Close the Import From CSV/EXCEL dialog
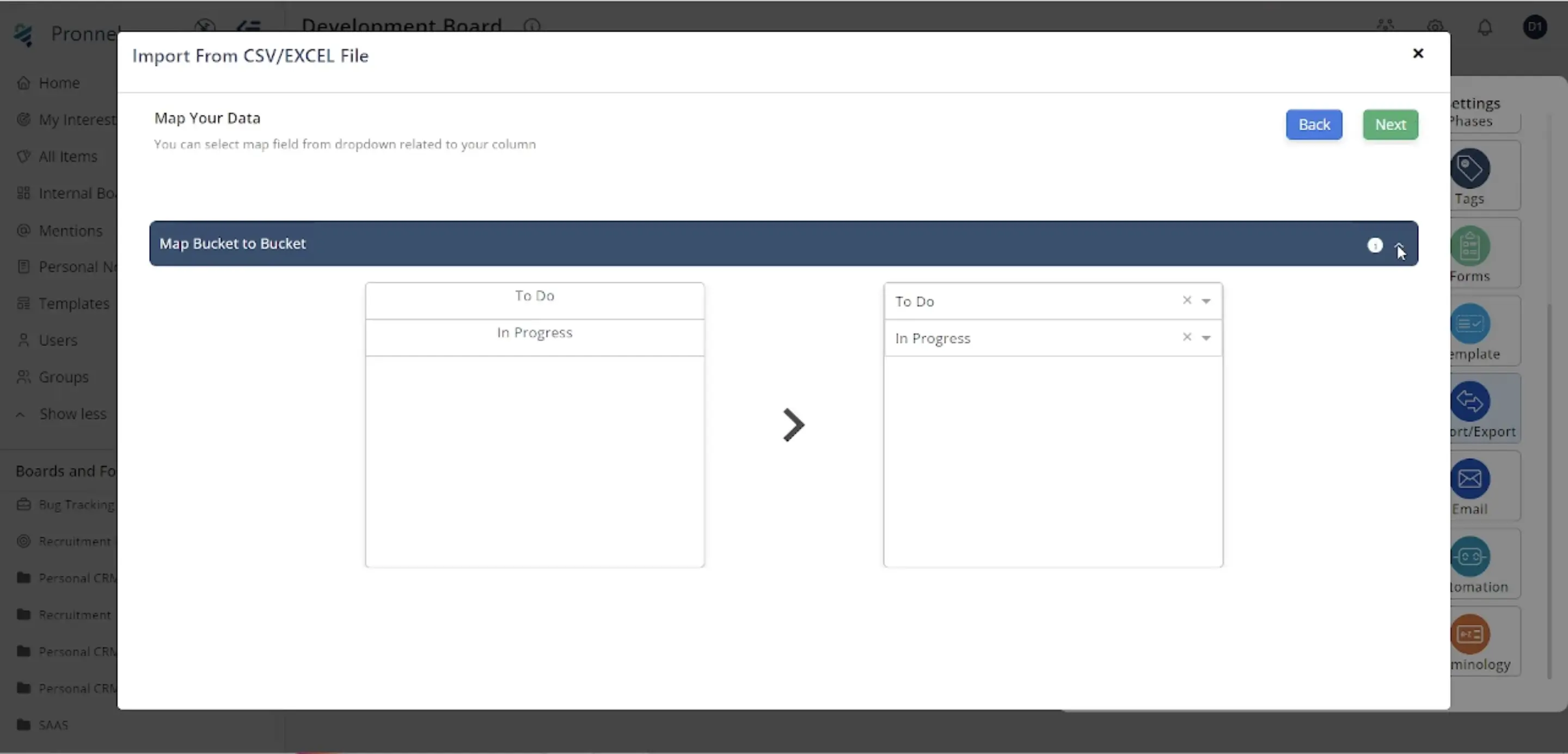The image size is (1568, 754). pos(1418,53)
